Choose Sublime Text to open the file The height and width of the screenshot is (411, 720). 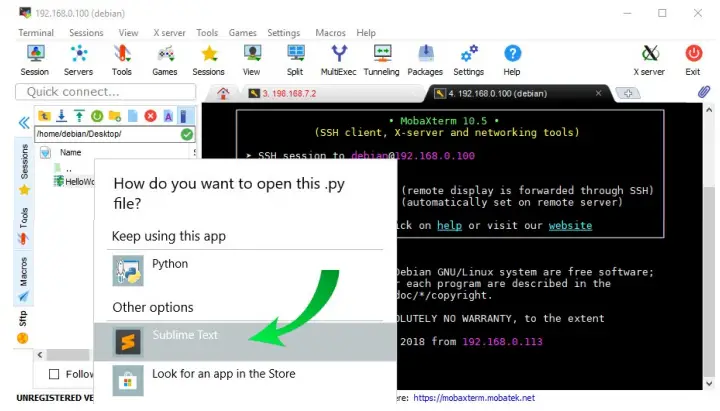[245, 342]
